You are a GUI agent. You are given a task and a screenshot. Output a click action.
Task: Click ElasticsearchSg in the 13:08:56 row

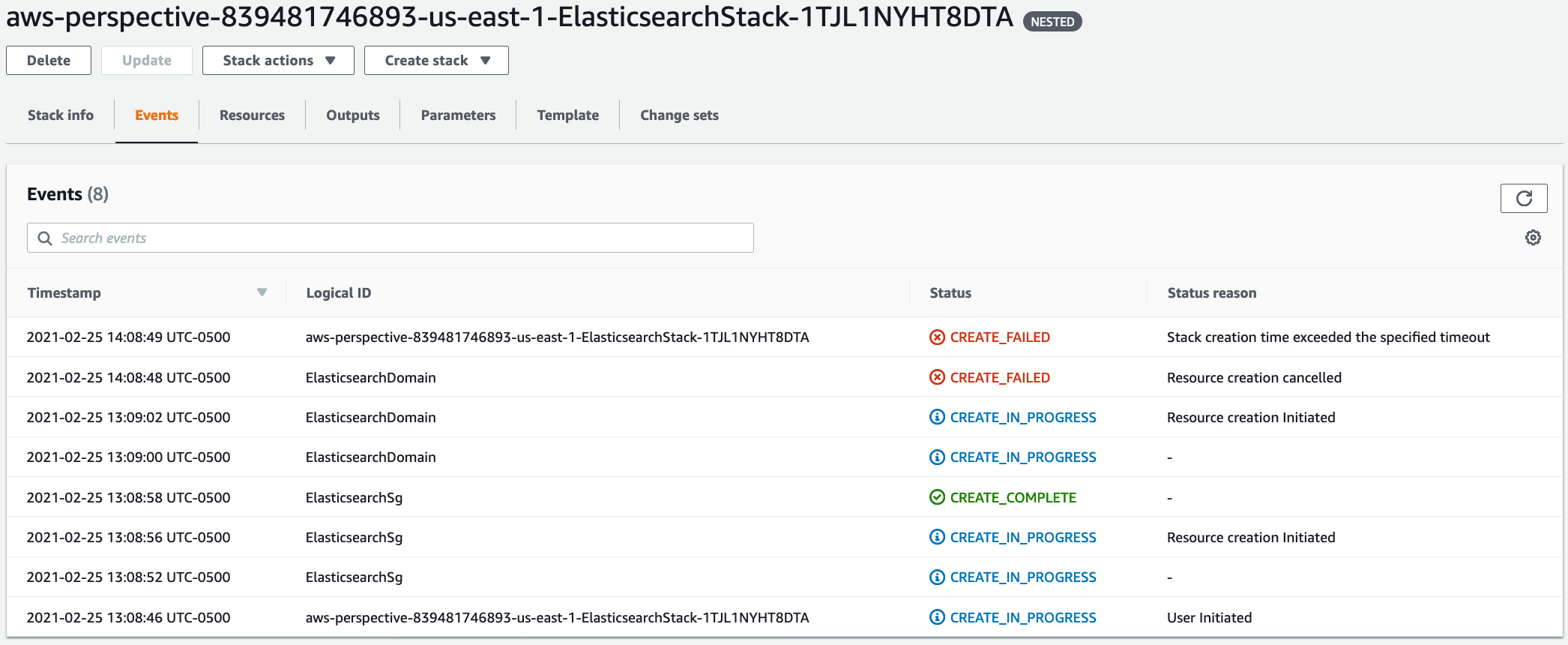(354, 537)
